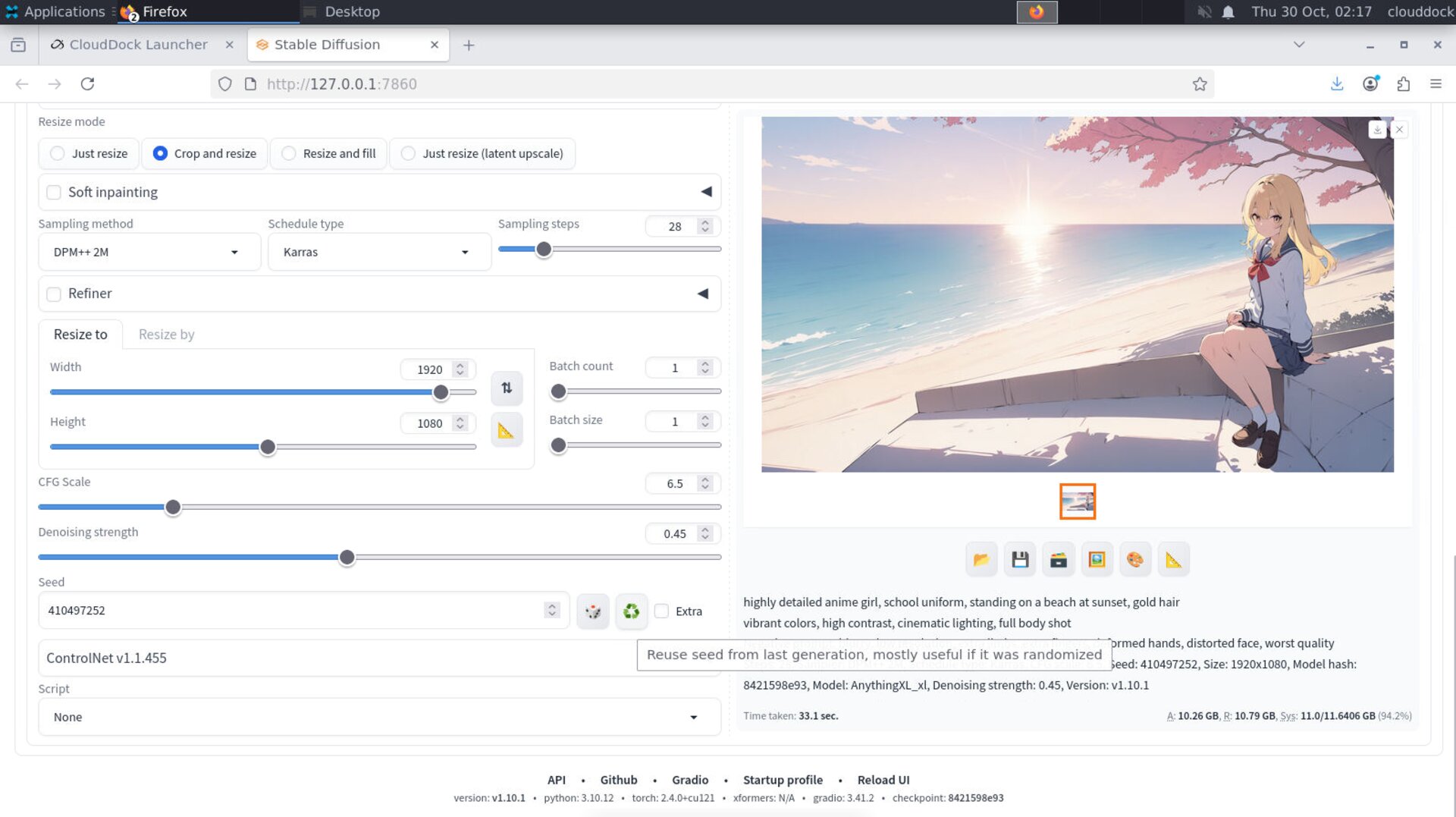
Task: Select the generated image thumbnail
Action: click(x=1077, y=501)
